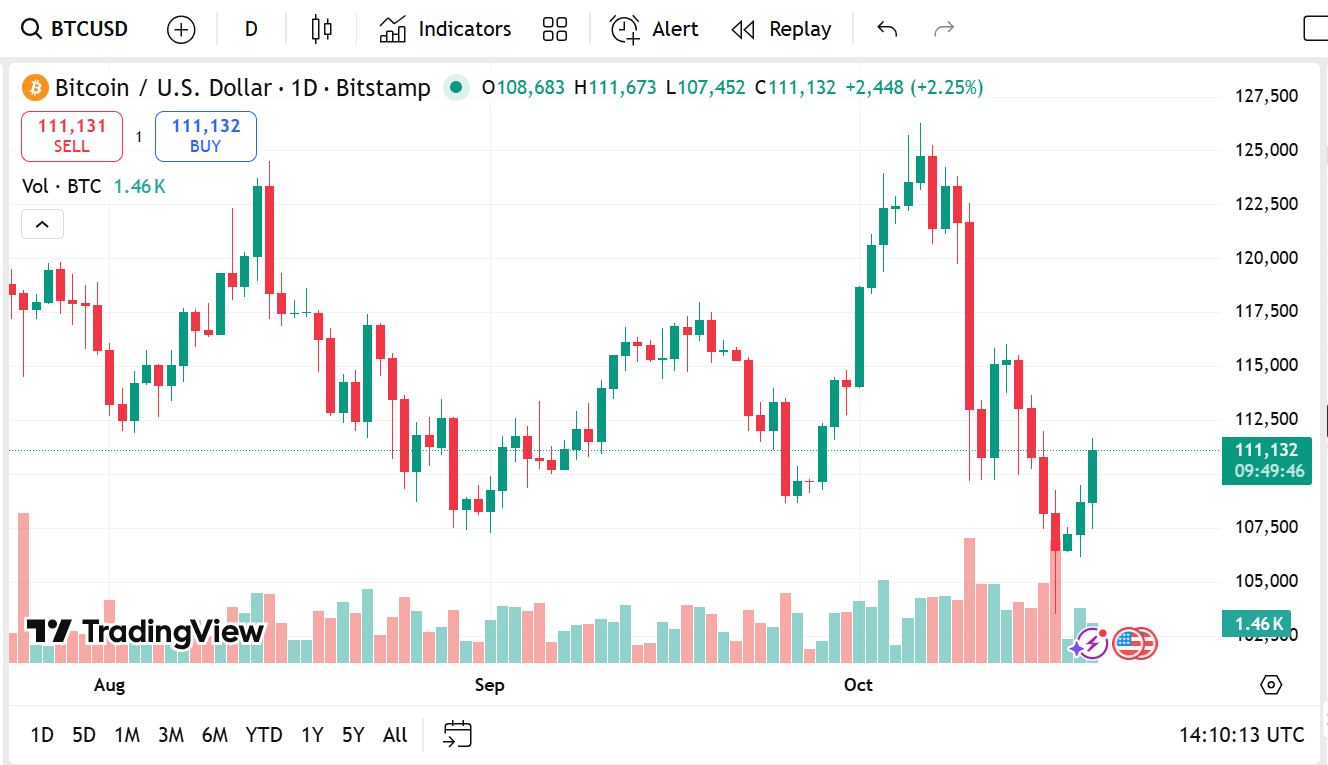The image size is (1328, 765).
Task: Open the D timeframe interval dropdown
Action: coord(251,29)
